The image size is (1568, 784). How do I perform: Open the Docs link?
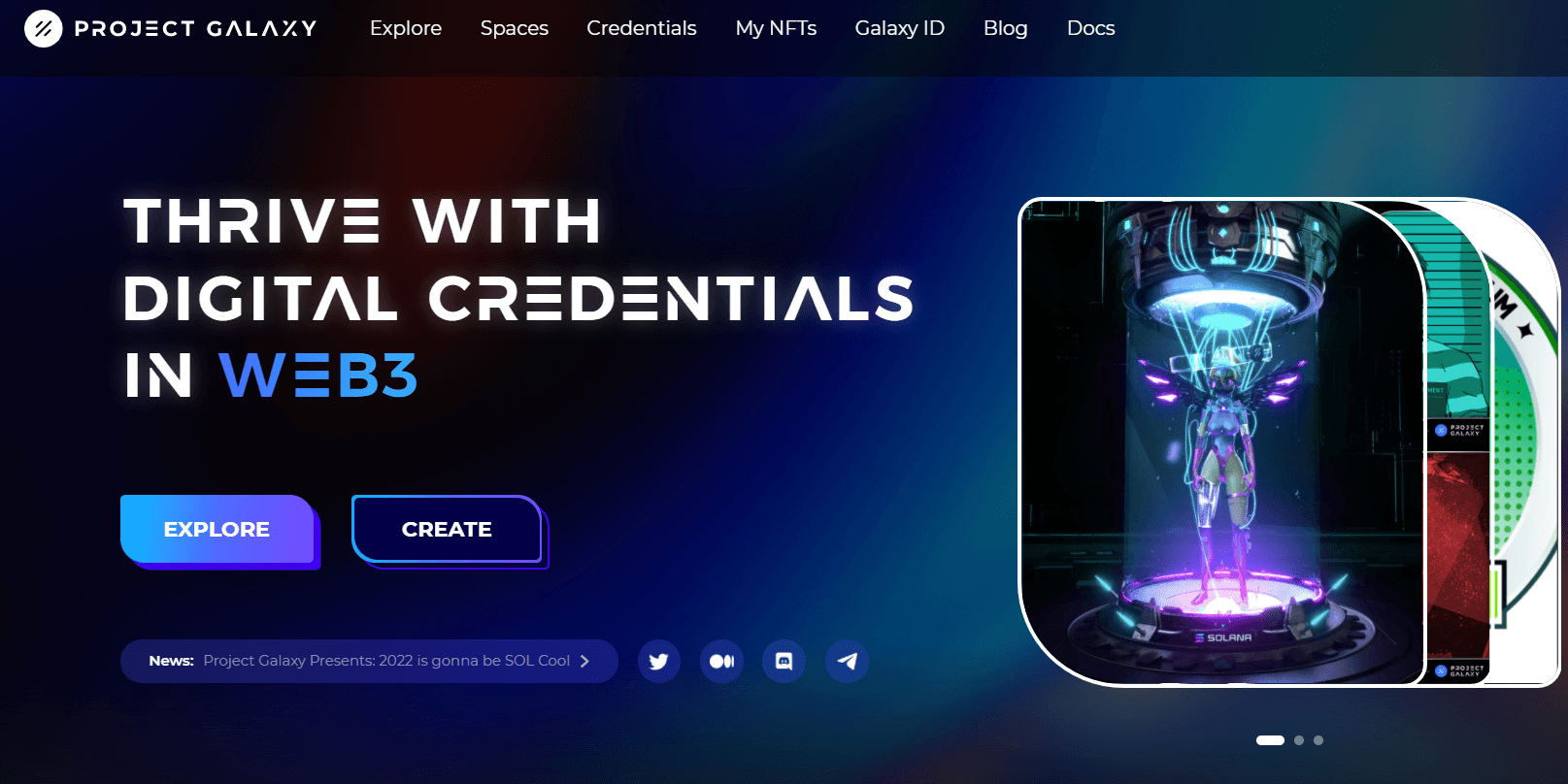tap(1091, 28)
